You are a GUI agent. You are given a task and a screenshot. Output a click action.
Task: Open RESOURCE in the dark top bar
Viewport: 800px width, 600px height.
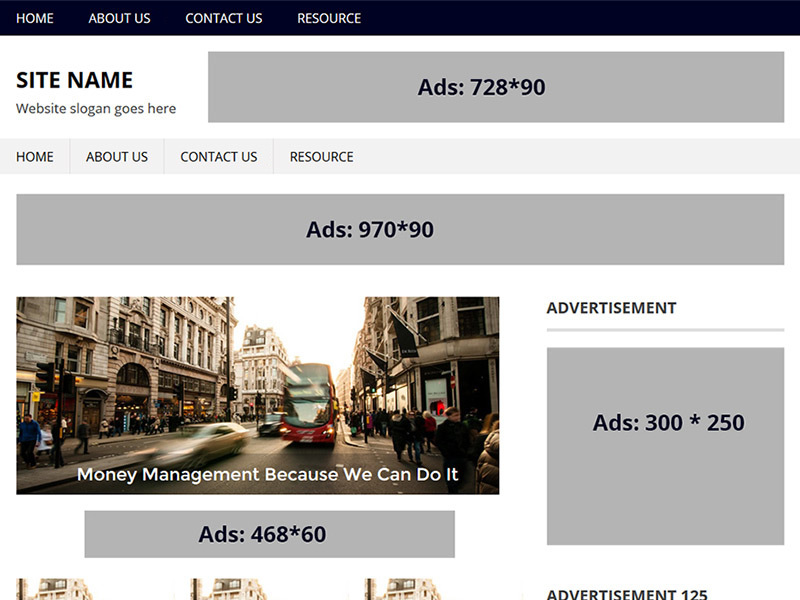point(329,18)
